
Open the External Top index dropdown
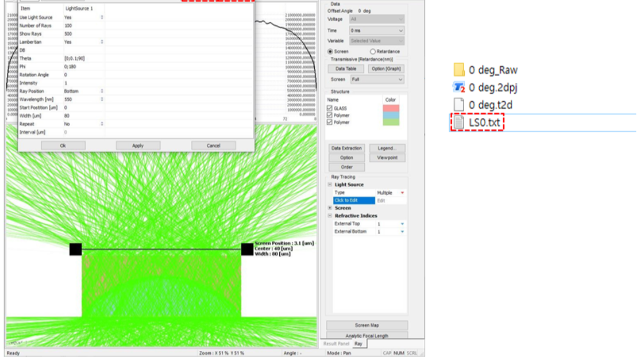point(402,224)
